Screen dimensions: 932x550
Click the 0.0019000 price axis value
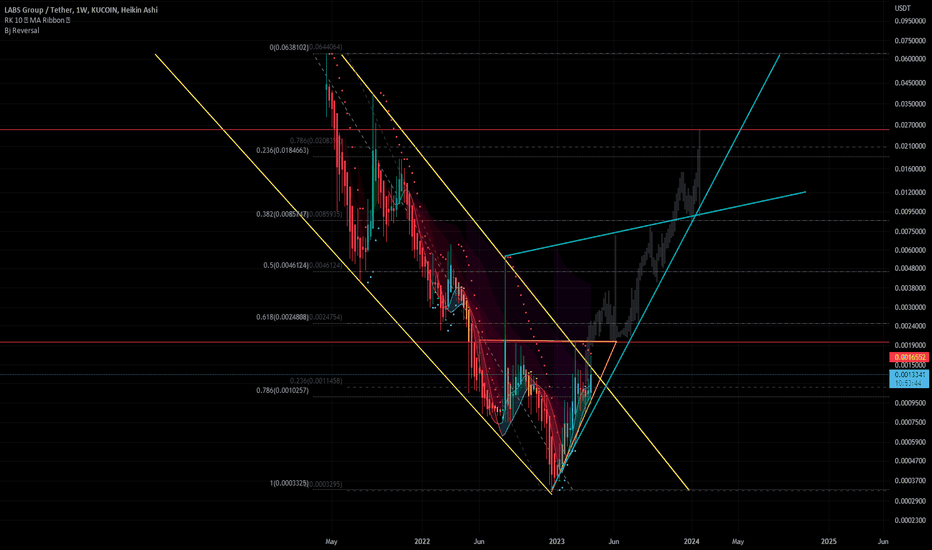(910, 345)
